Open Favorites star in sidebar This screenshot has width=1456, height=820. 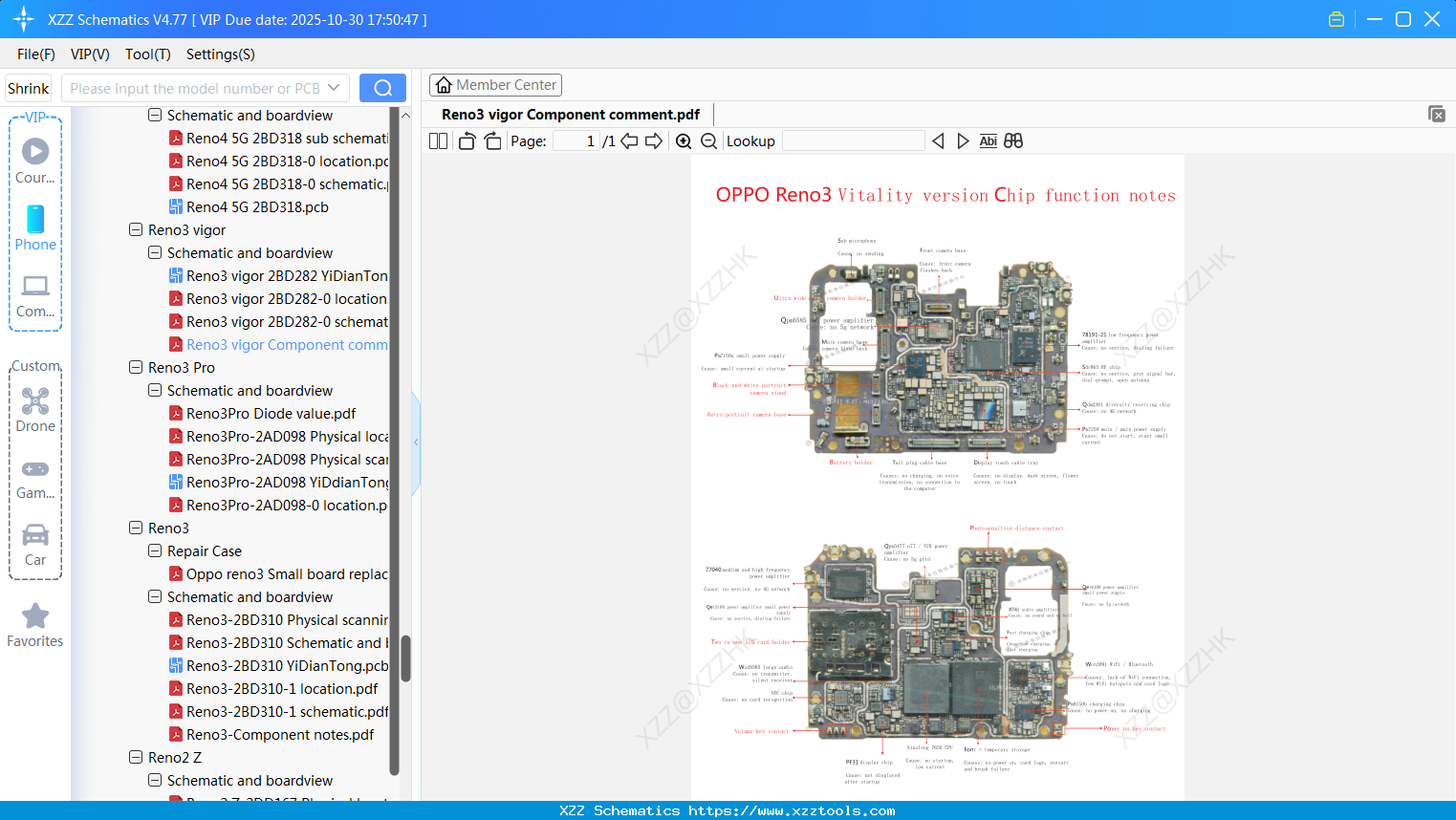(x=35, y=625)
